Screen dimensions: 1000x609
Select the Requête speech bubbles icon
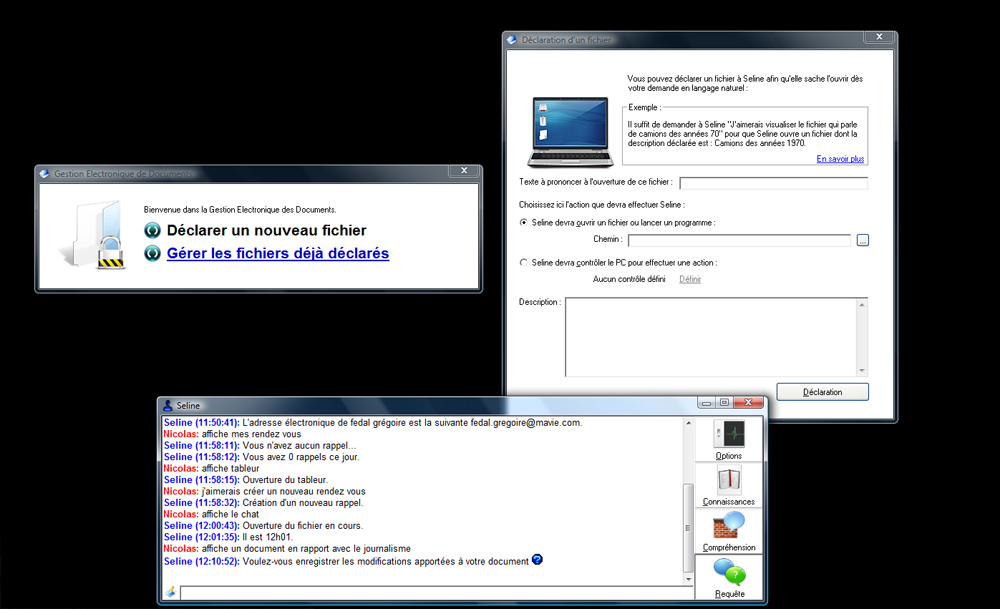(729, 573)
